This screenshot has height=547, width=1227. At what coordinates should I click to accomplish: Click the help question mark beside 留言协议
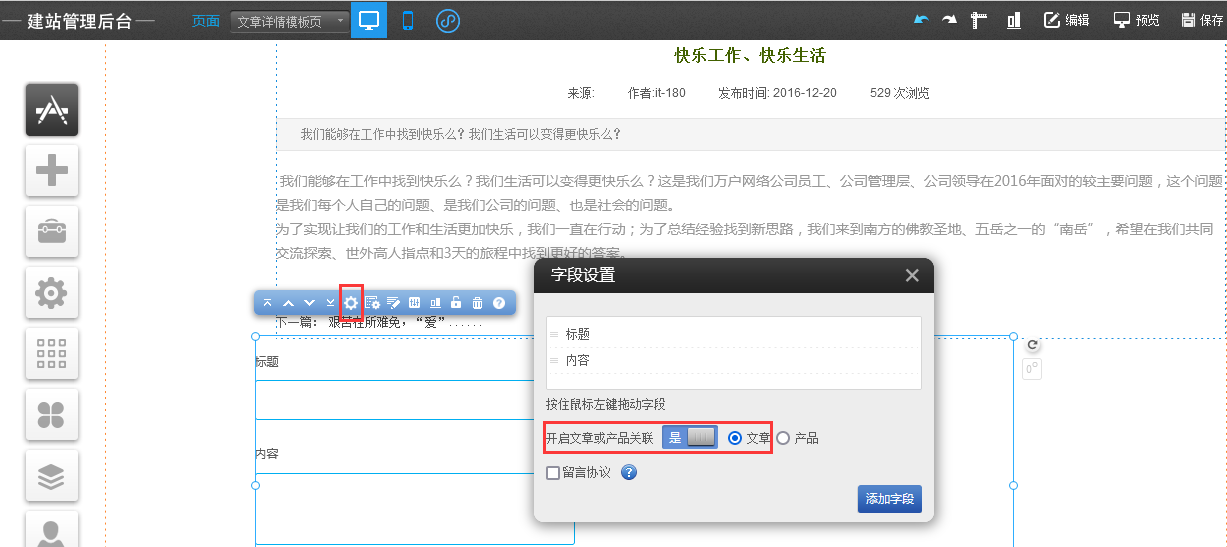coord(629,472)
